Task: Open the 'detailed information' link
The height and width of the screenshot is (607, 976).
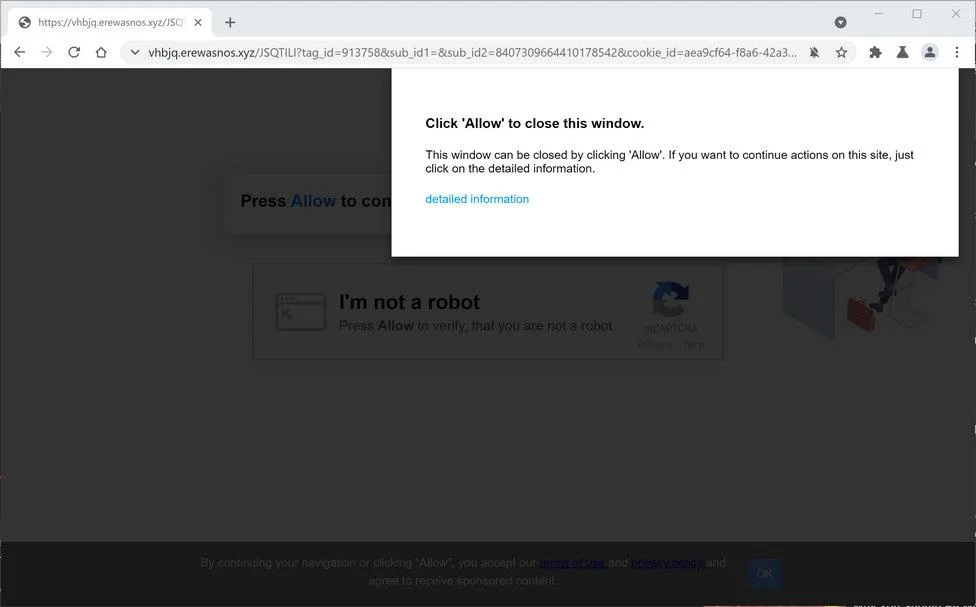Action: point(477,199)
